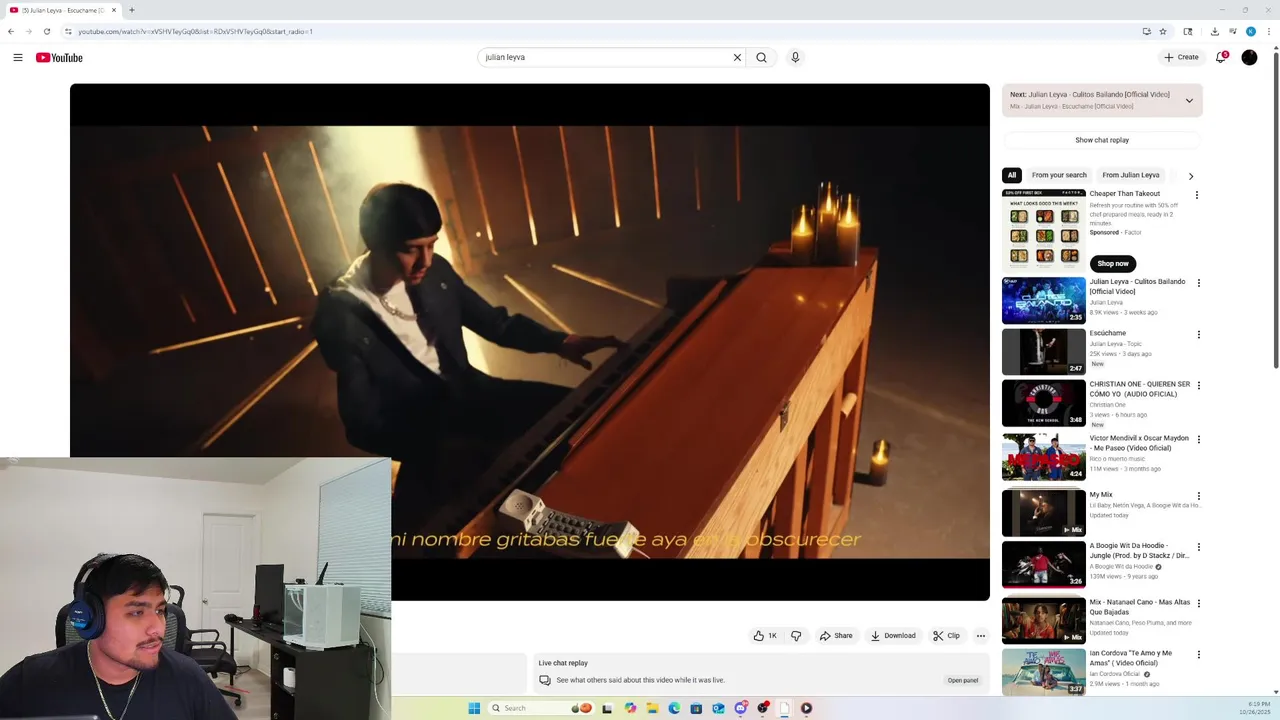Like the video with thumbs up
The width and height of the screenshot is (1280, 720).
coord(765,636)
